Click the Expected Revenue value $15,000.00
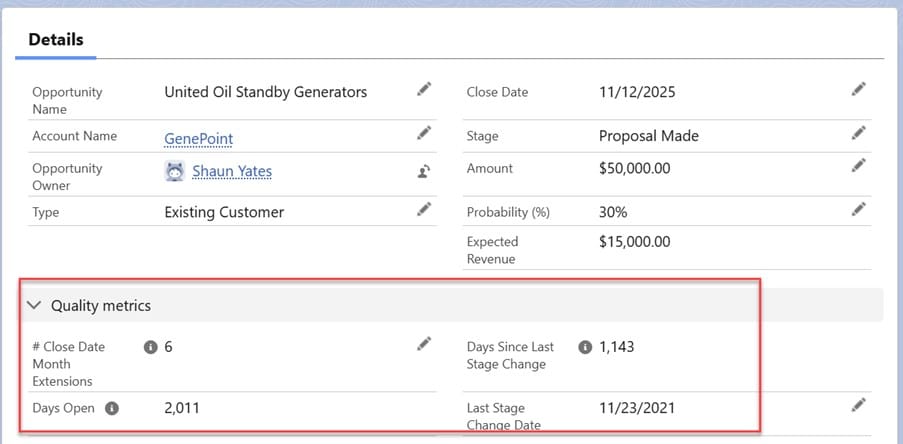The height and width of the screenshot is (444, 903). pyautogui.click(x=634, y=241)
